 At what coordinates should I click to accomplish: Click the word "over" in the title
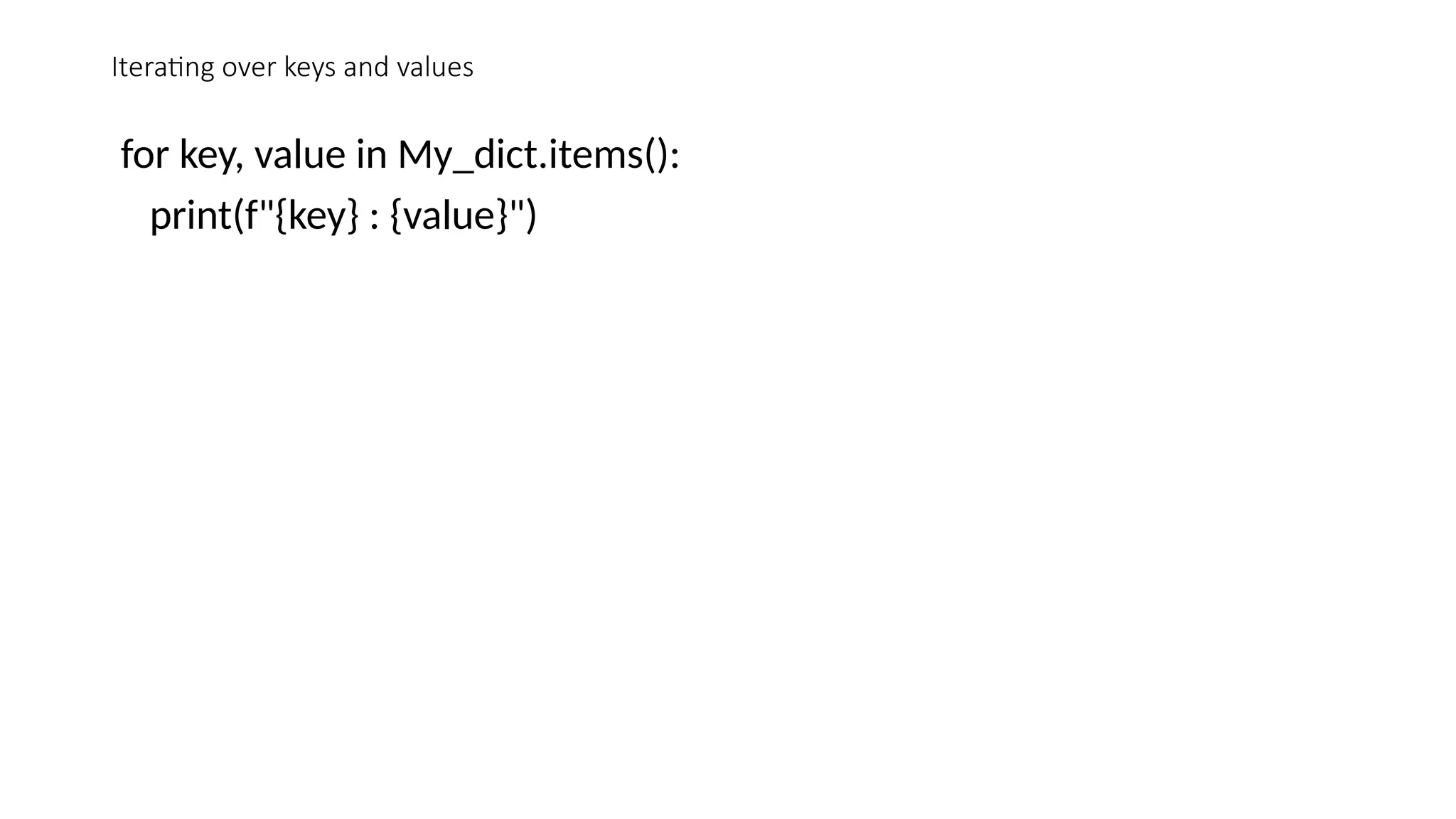click(x=248, y=68)
